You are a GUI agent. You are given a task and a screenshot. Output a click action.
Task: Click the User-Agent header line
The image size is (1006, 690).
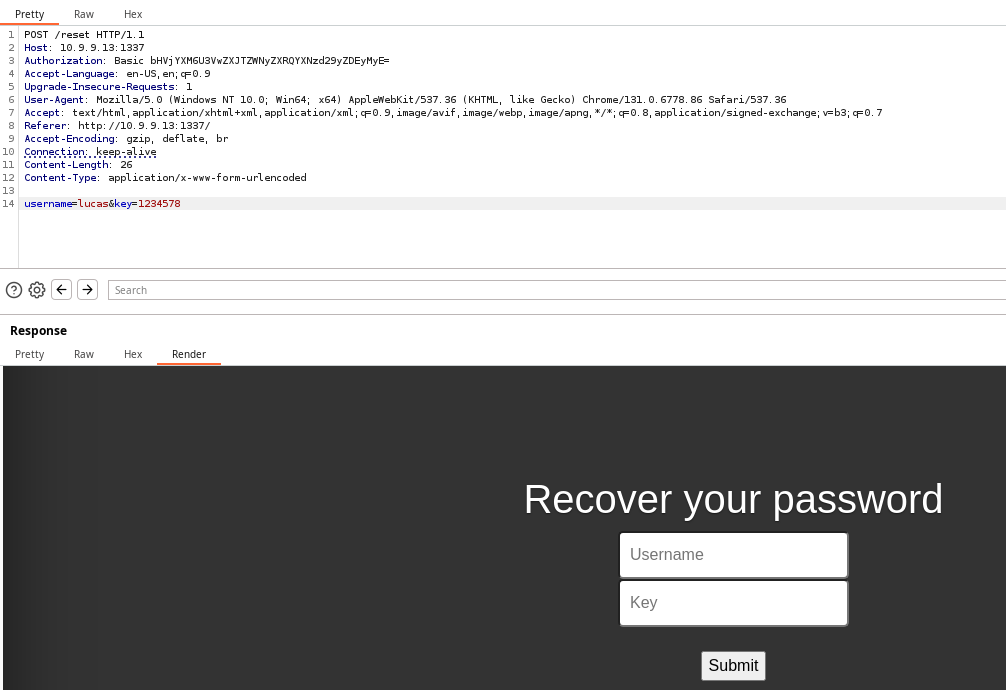pos(405,99)
